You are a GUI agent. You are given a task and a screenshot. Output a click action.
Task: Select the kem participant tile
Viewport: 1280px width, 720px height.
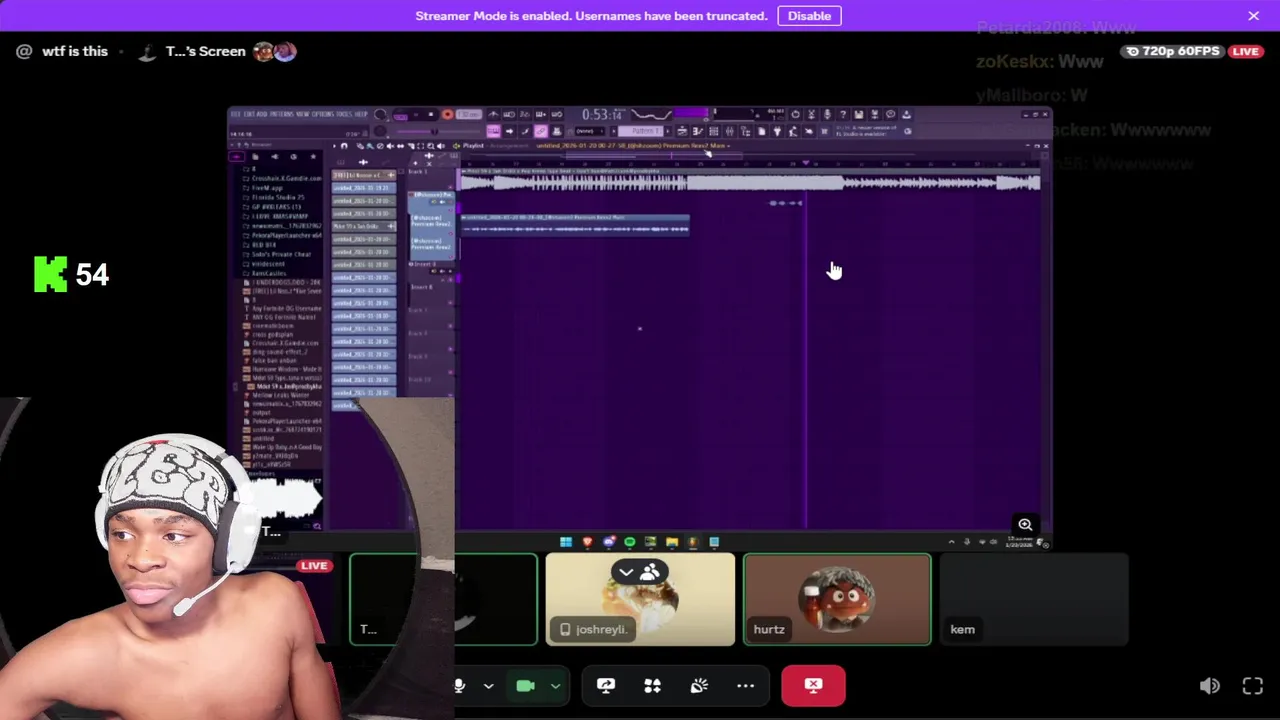point(1034,599)
